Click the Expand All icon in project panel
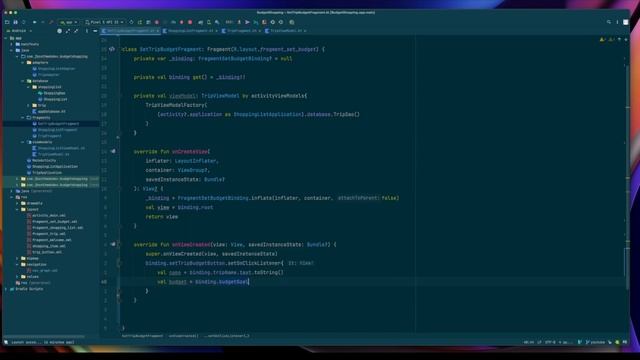The height and width of the screenshot is (360, 640). (68, 31)
